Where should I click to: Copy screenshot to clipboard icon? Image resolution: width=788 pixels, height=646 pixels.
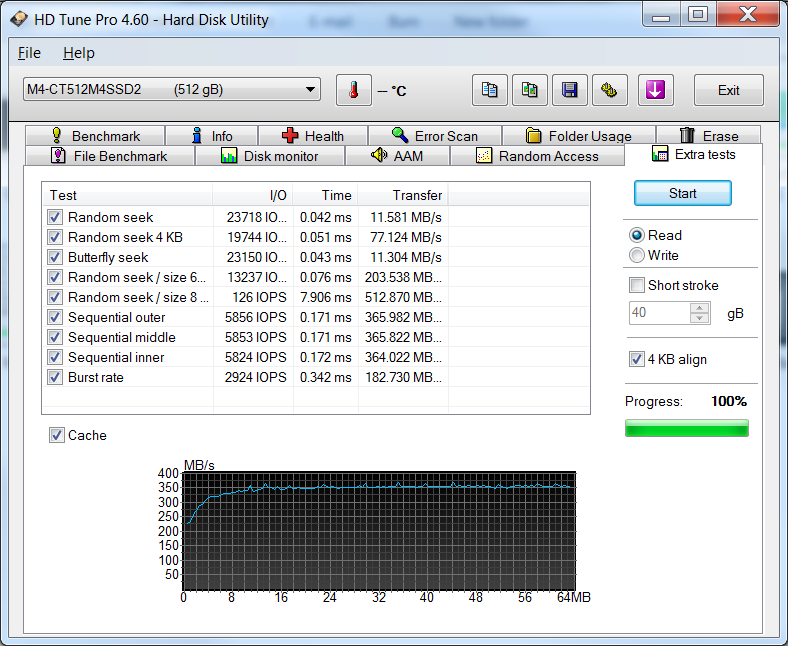tap(529, 90)
